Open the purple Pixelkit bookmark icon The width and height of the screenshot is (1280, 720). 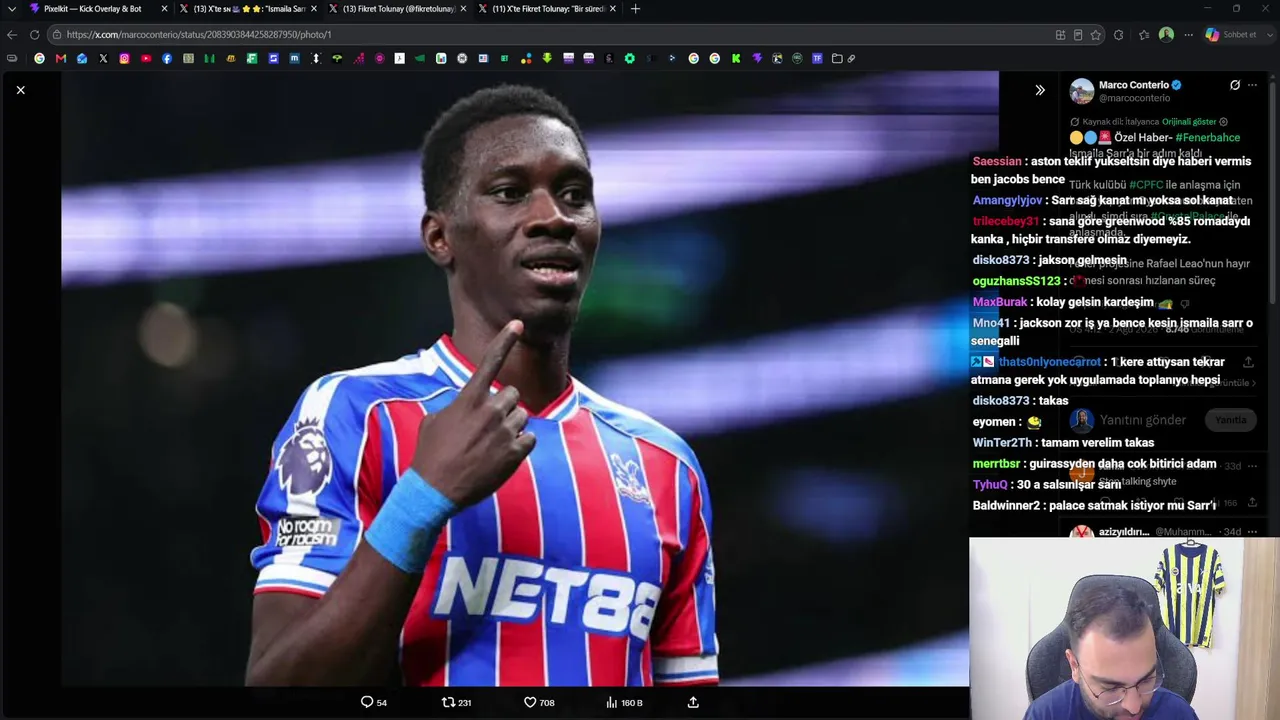[757, 58]
